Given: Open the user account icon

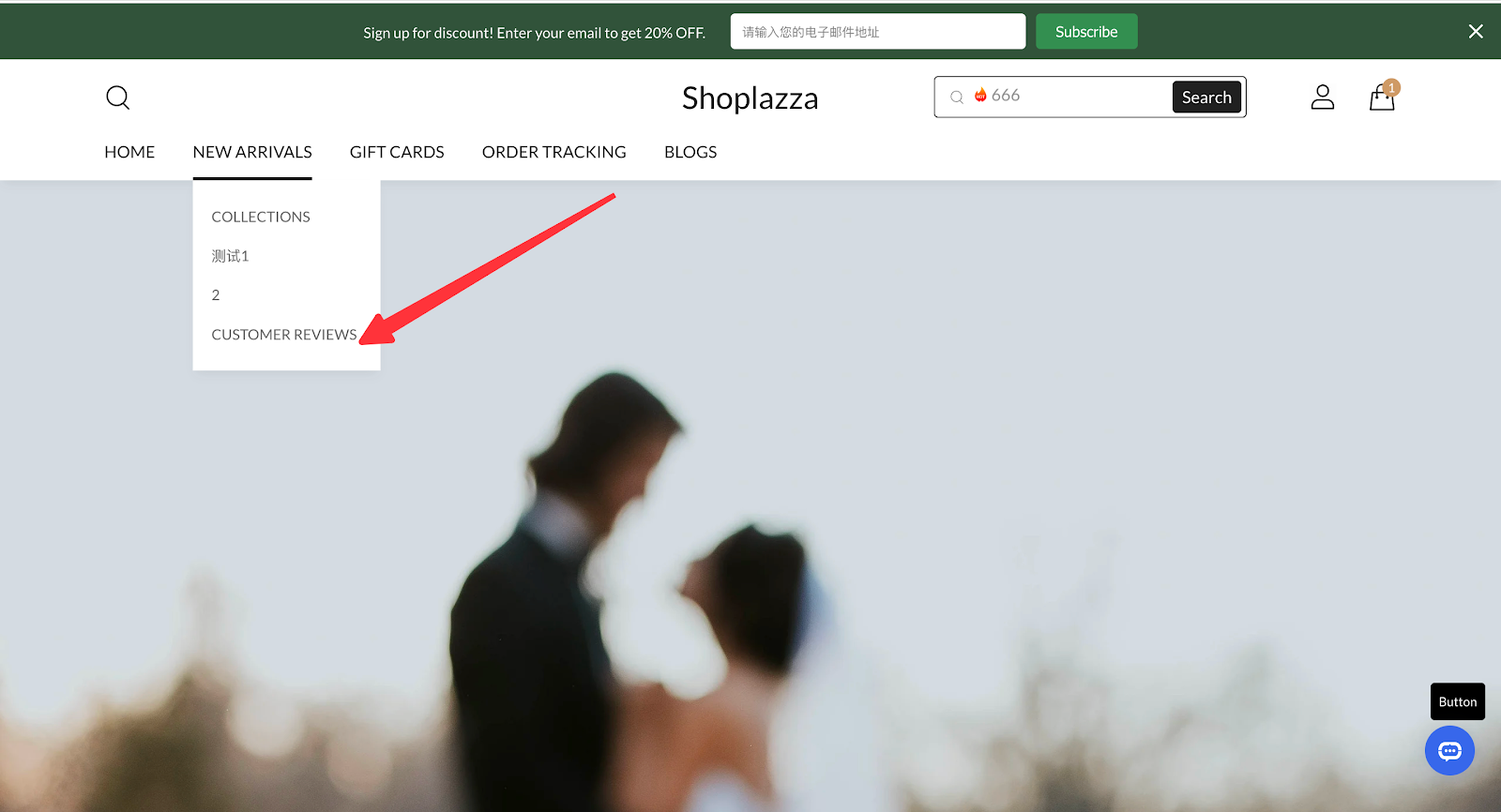Looking at the screenshot, I should tap(1323, 97).
